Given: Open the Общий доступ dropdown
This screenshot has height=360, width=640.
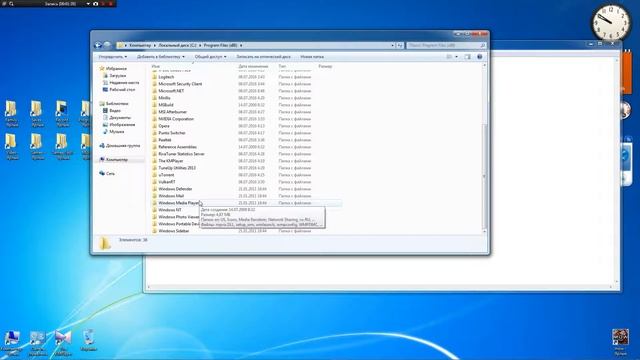Looking at the screenshot, I should click(x=210, y=57).
